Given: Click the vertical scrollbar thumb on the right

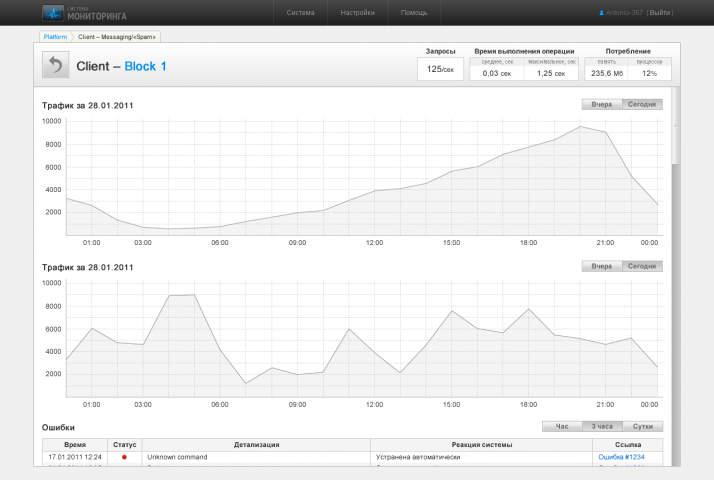Looking at the screenshot, I should pyautogui.click(x=676, y=126).
